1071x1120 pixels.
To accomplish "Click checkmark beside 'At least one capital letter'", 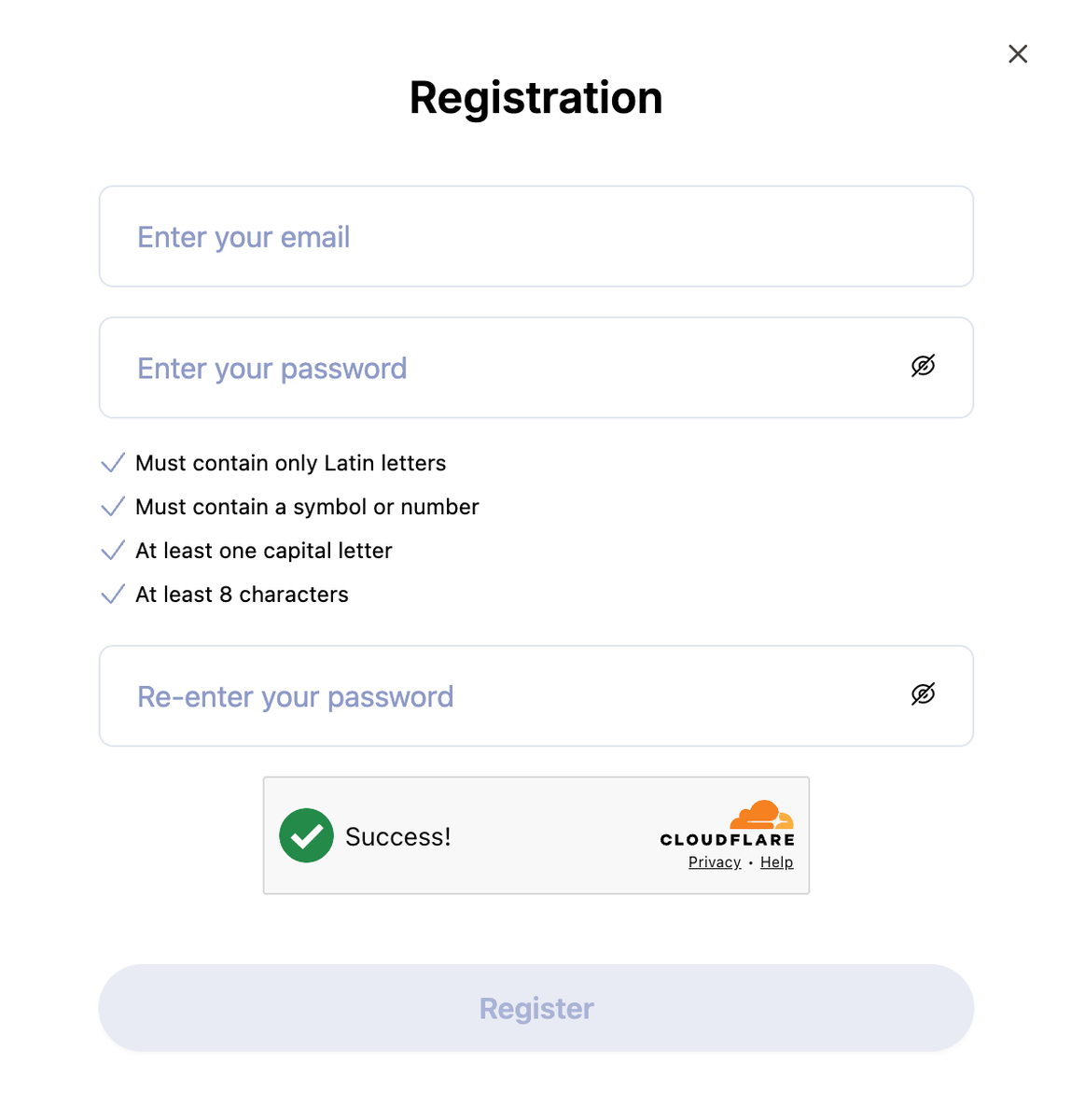I will [113, 551].
